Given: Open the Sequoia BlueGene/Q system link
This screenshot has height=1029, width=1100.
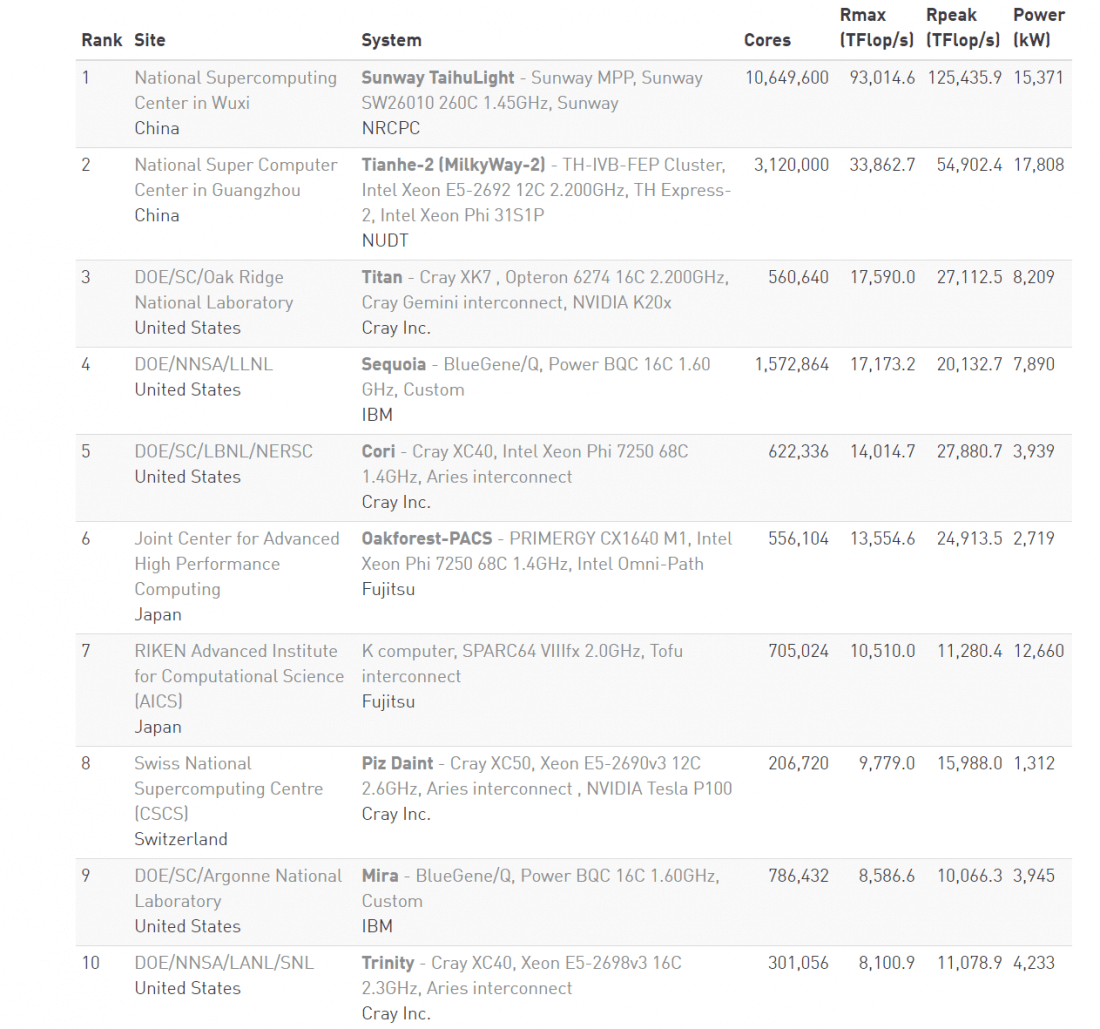Looking at the screenshot, I should (x=536, y=377).
